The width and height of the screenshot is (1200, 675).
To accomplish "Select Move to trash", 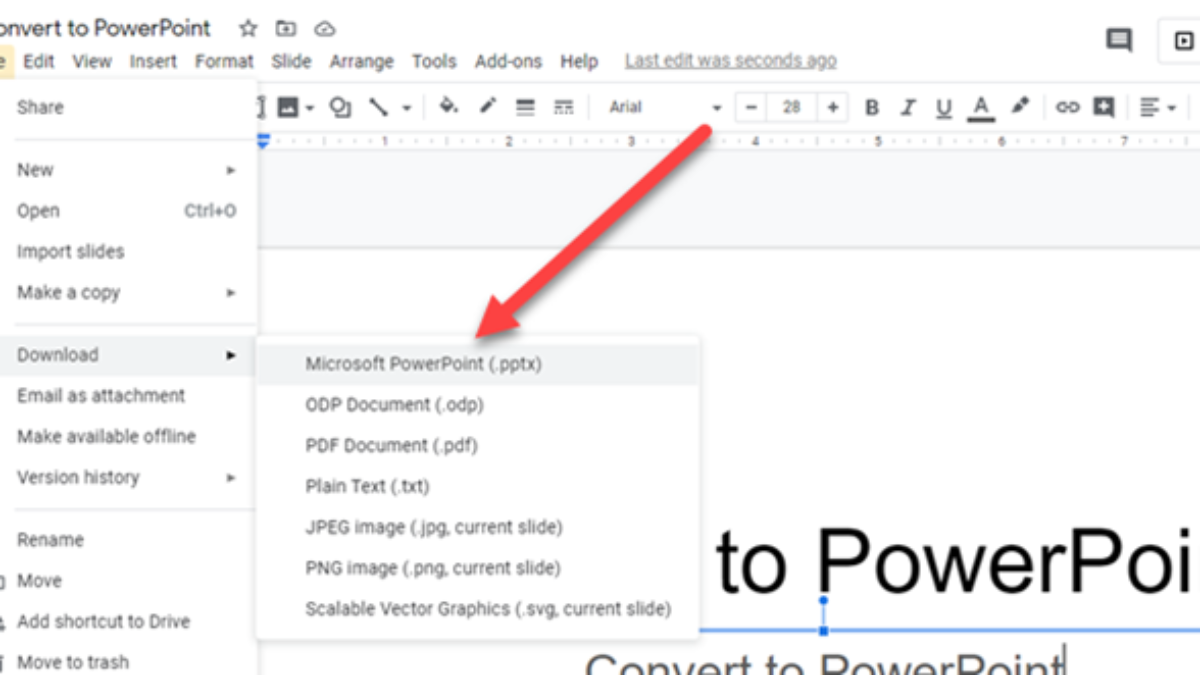I will (x=128, y=662).
